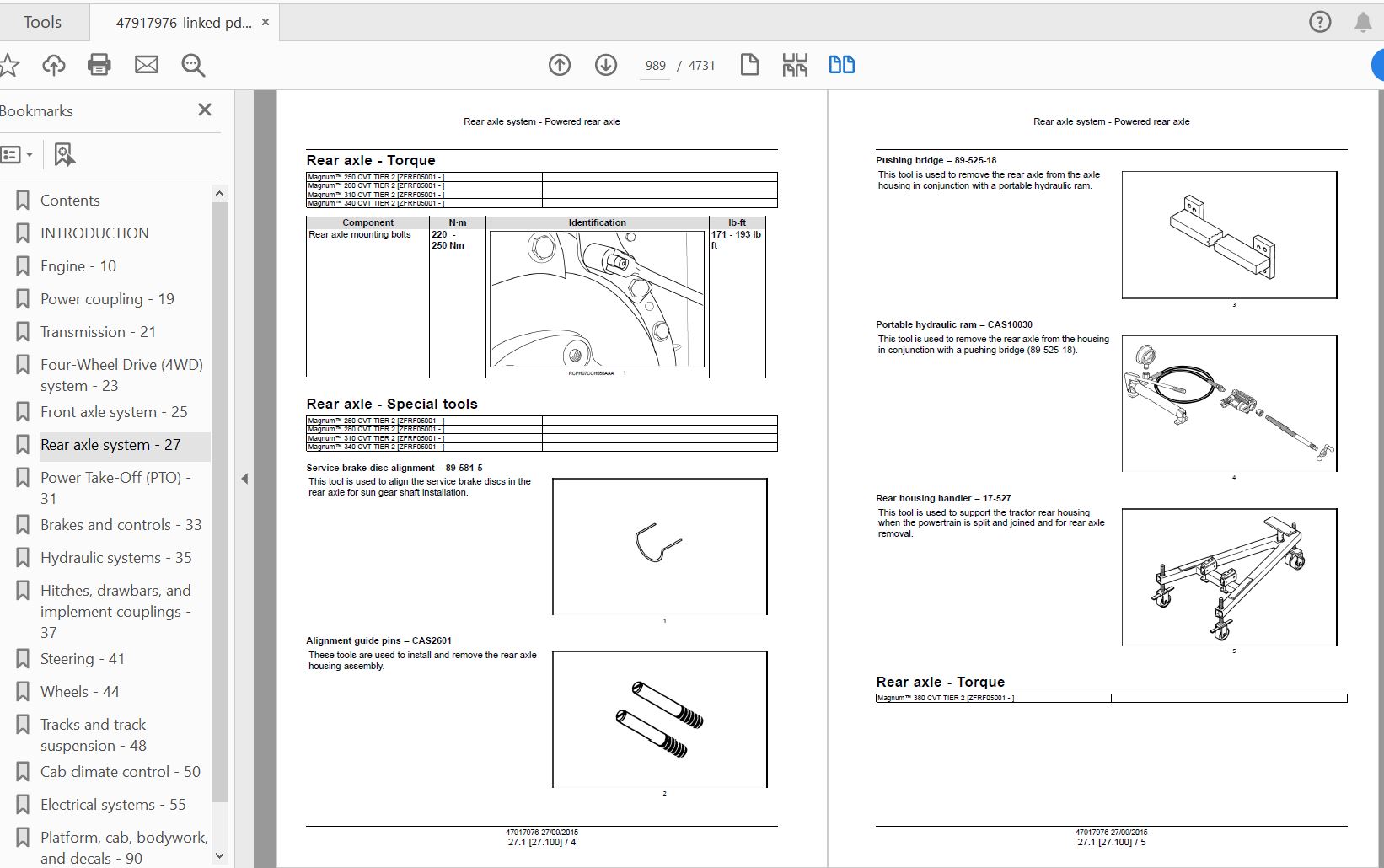The width and height of the screenshot is (1384, 868).
Task: Collapse the bookmarks pane with arrow handle
Action: point(244,479)
